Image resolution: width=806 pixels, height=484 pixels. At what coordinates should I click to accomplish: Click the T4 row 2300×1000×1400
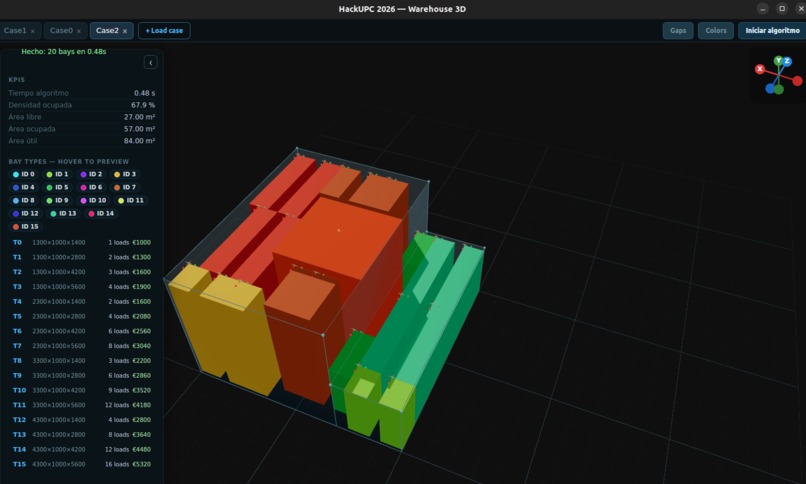(82, 302)
